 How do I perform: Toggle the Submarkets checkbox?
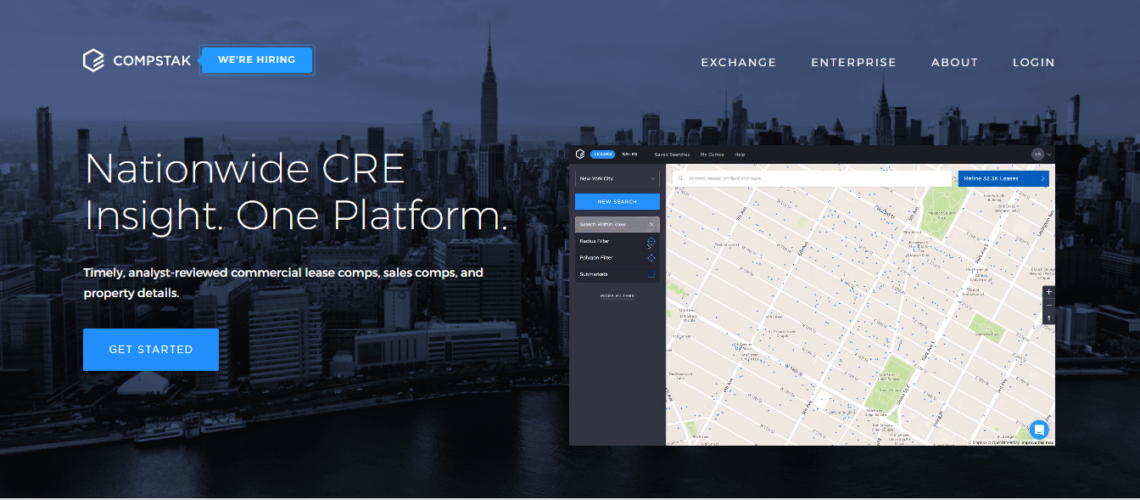click(651, 274)
